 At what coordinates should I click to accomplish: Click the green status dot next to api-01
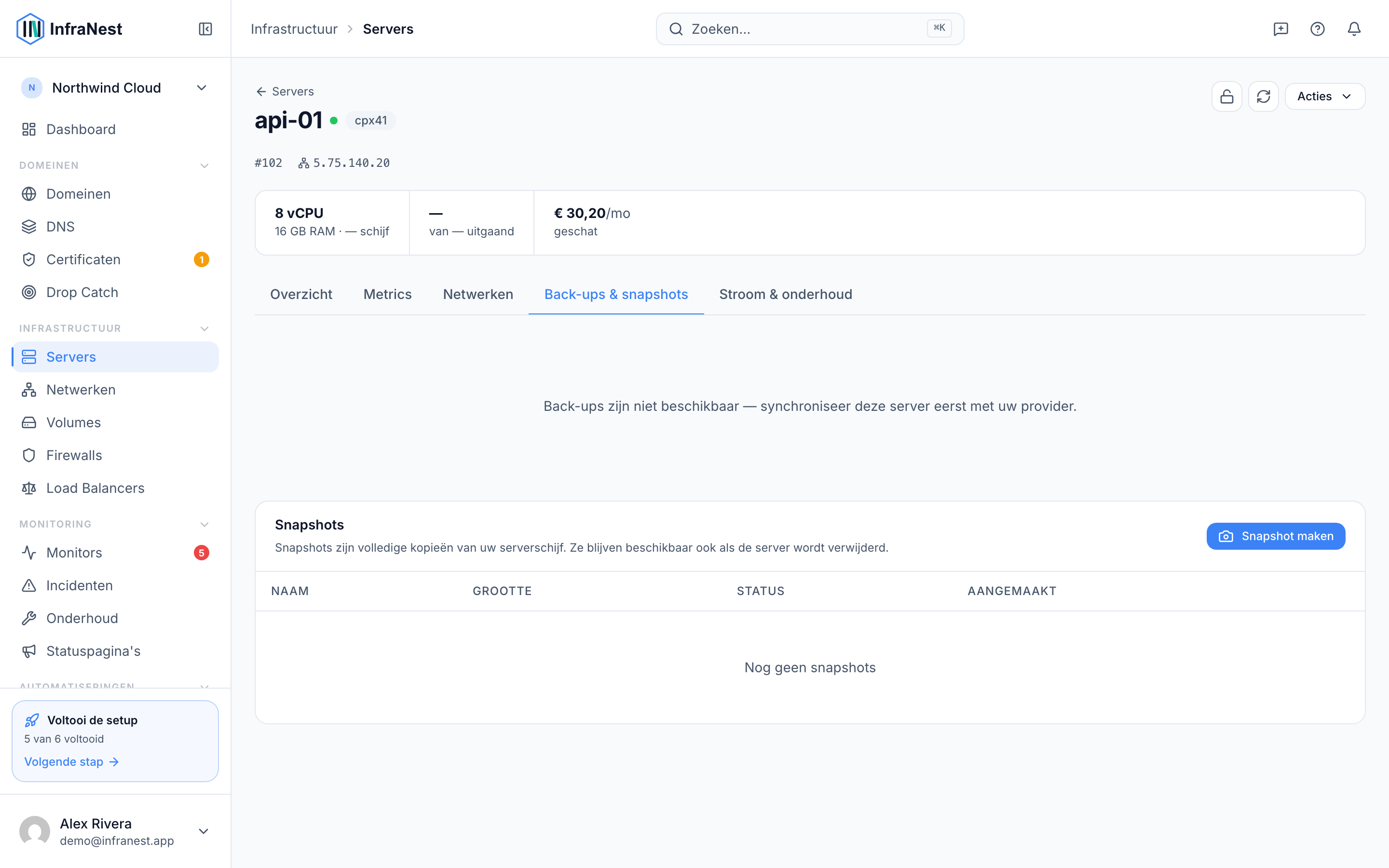click(x=333, y=121)
